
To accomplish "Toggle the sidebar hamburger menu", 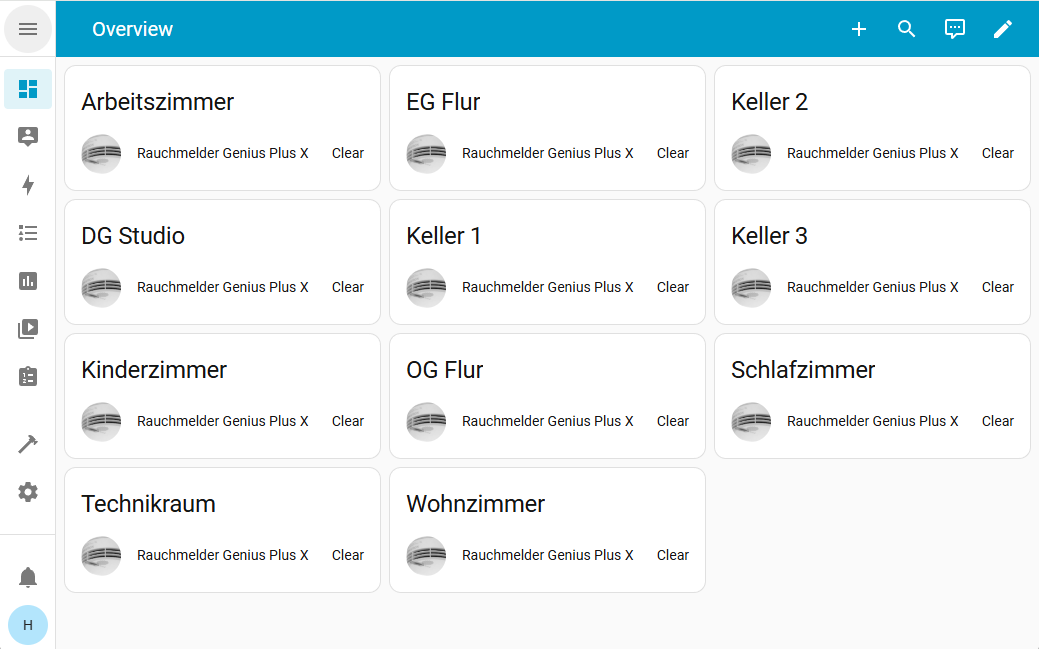I will click(x=28, y=29).
